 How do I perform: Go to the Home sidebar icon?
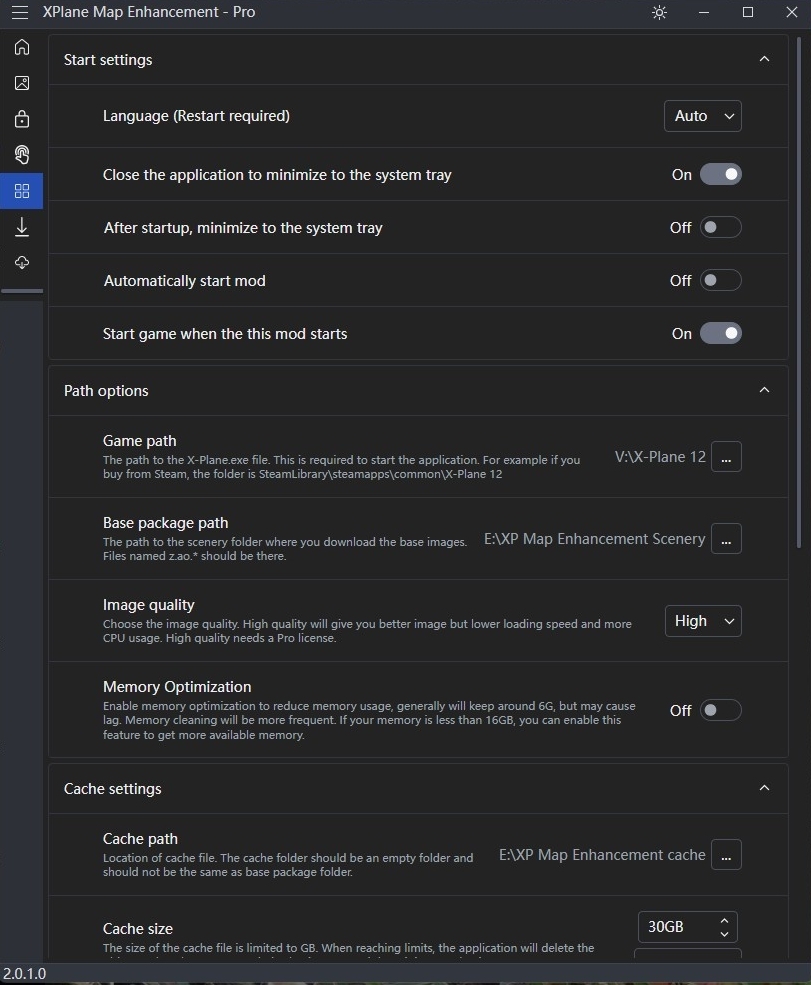click(22, 47)
